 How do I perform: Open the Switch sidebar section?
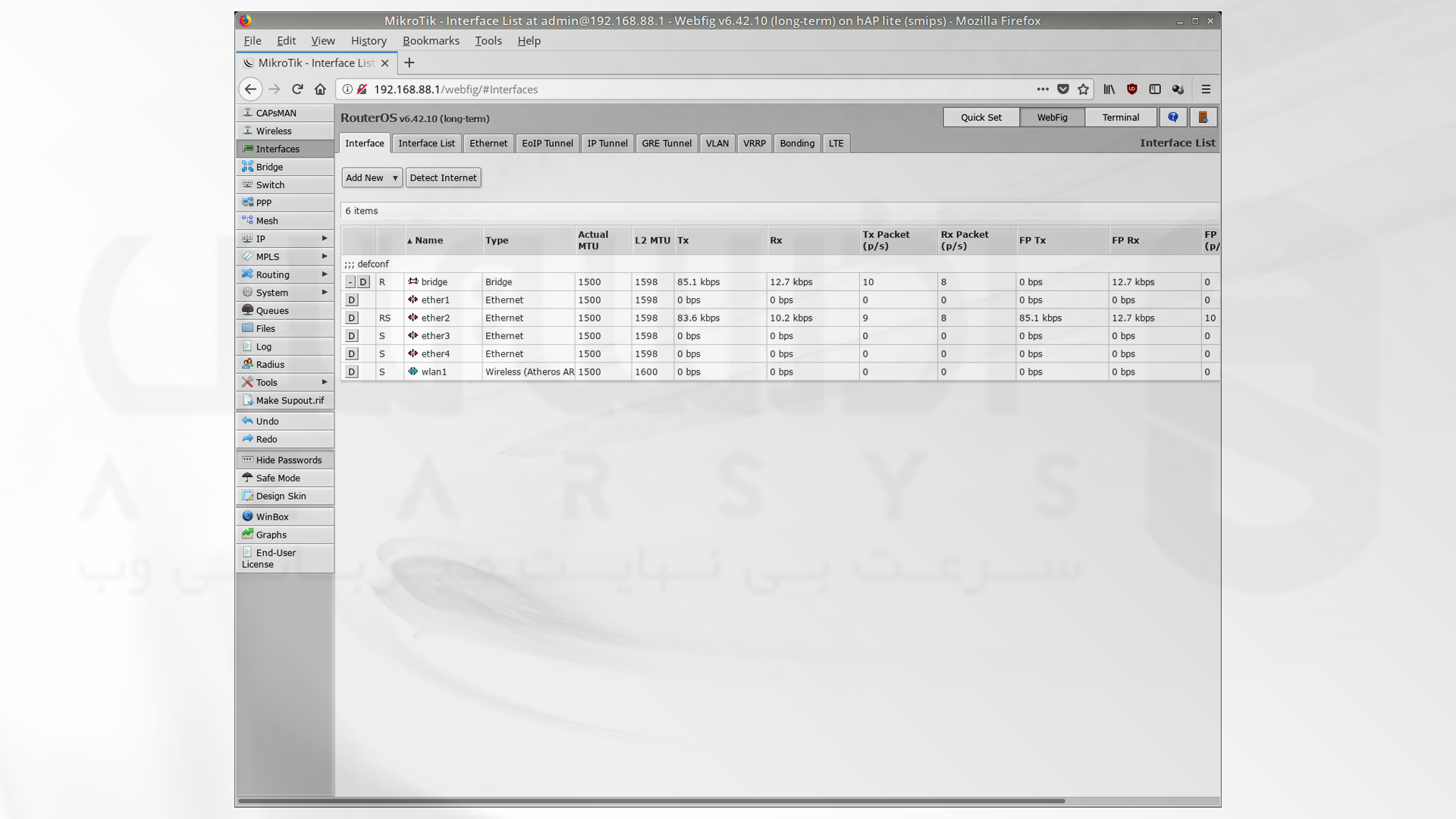pos(284,185)
